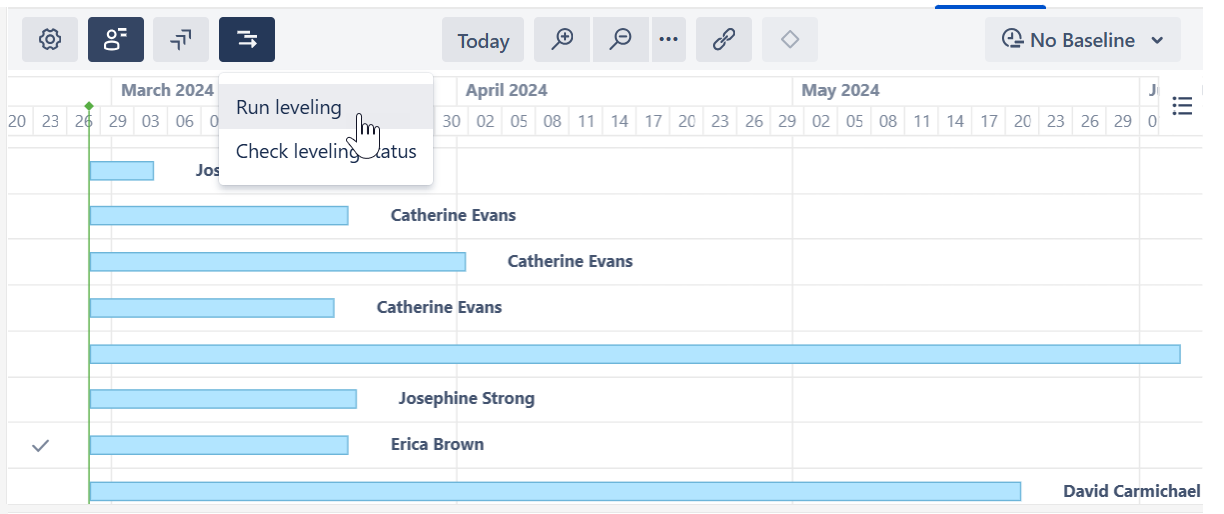Viewport: 1224px width, 514px height.
Task: Select Run leveling from the menu
Action: 289,107
